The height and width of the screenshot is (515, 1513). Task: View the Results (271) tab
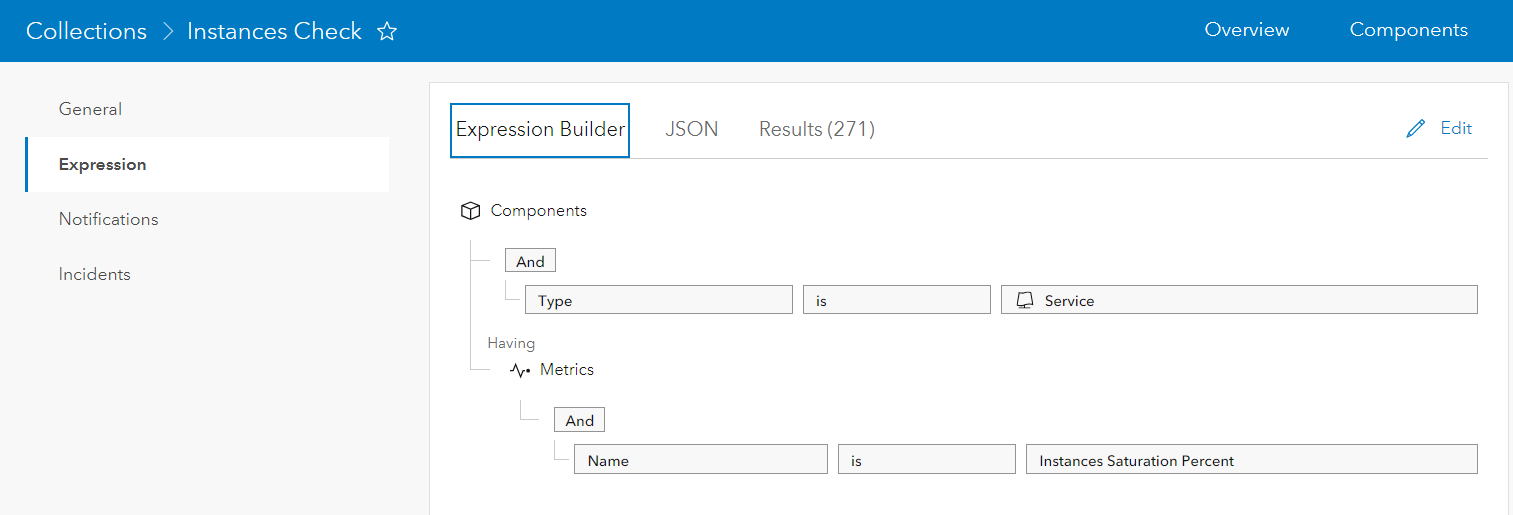click(x=816, y=129)
